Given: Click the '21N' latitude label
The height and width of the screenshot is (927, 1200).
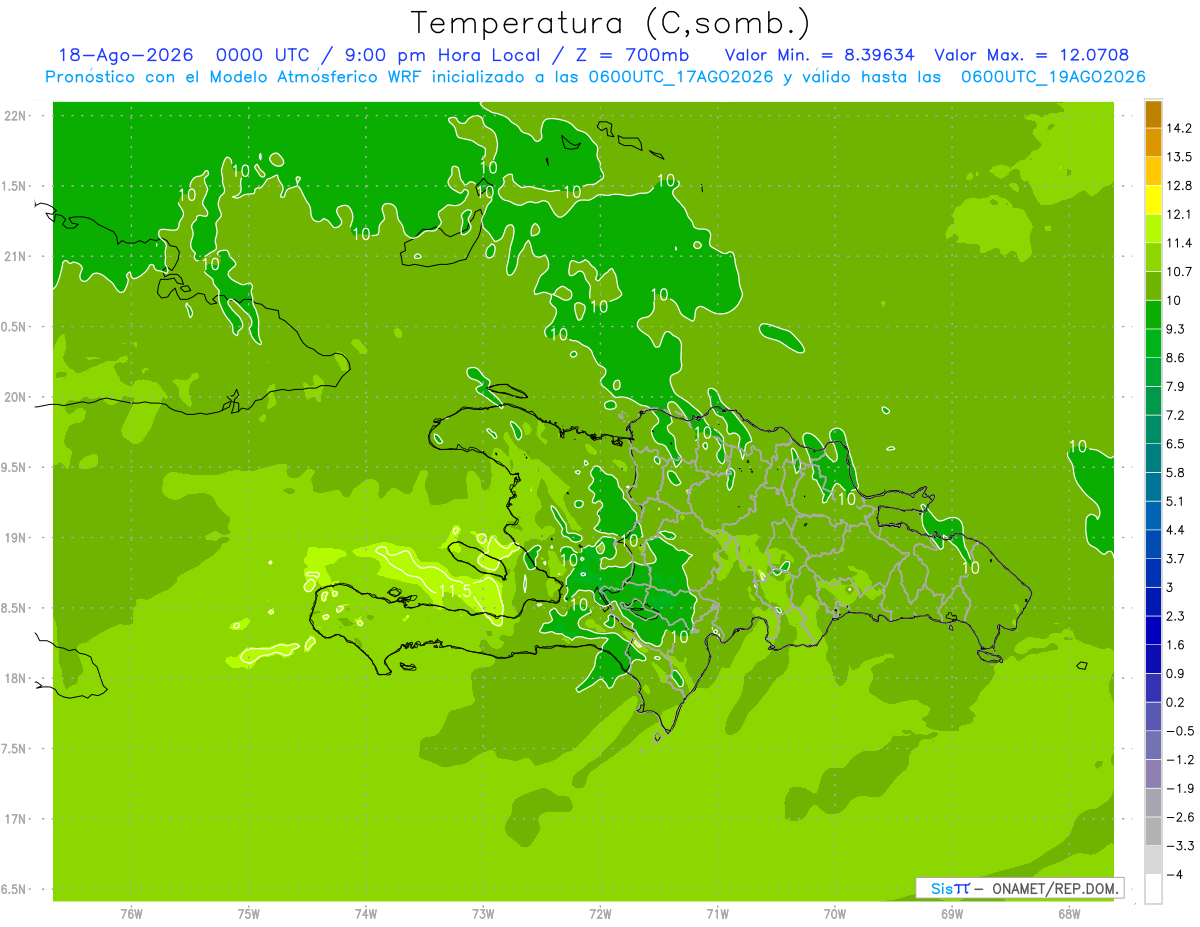Looking at the screenshot, I should tap(16, 257).
